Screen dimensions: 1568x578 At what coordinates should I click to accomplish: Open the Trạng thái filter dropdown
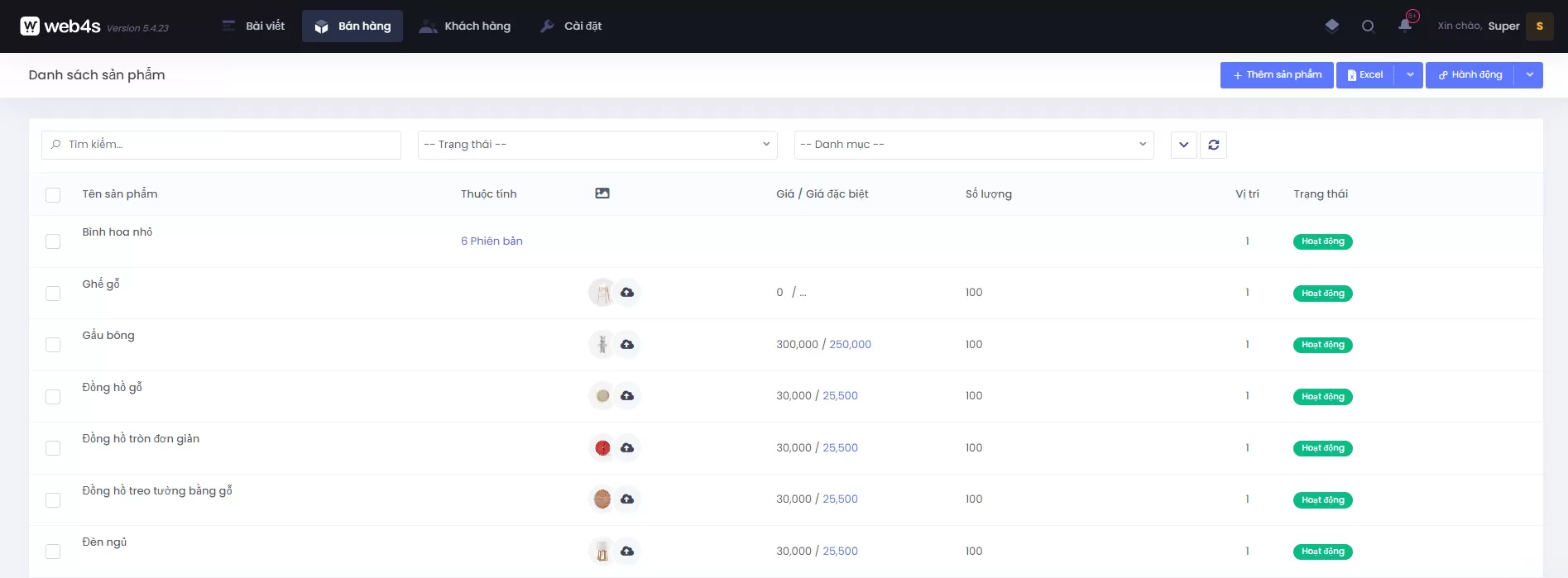(597, 145)
